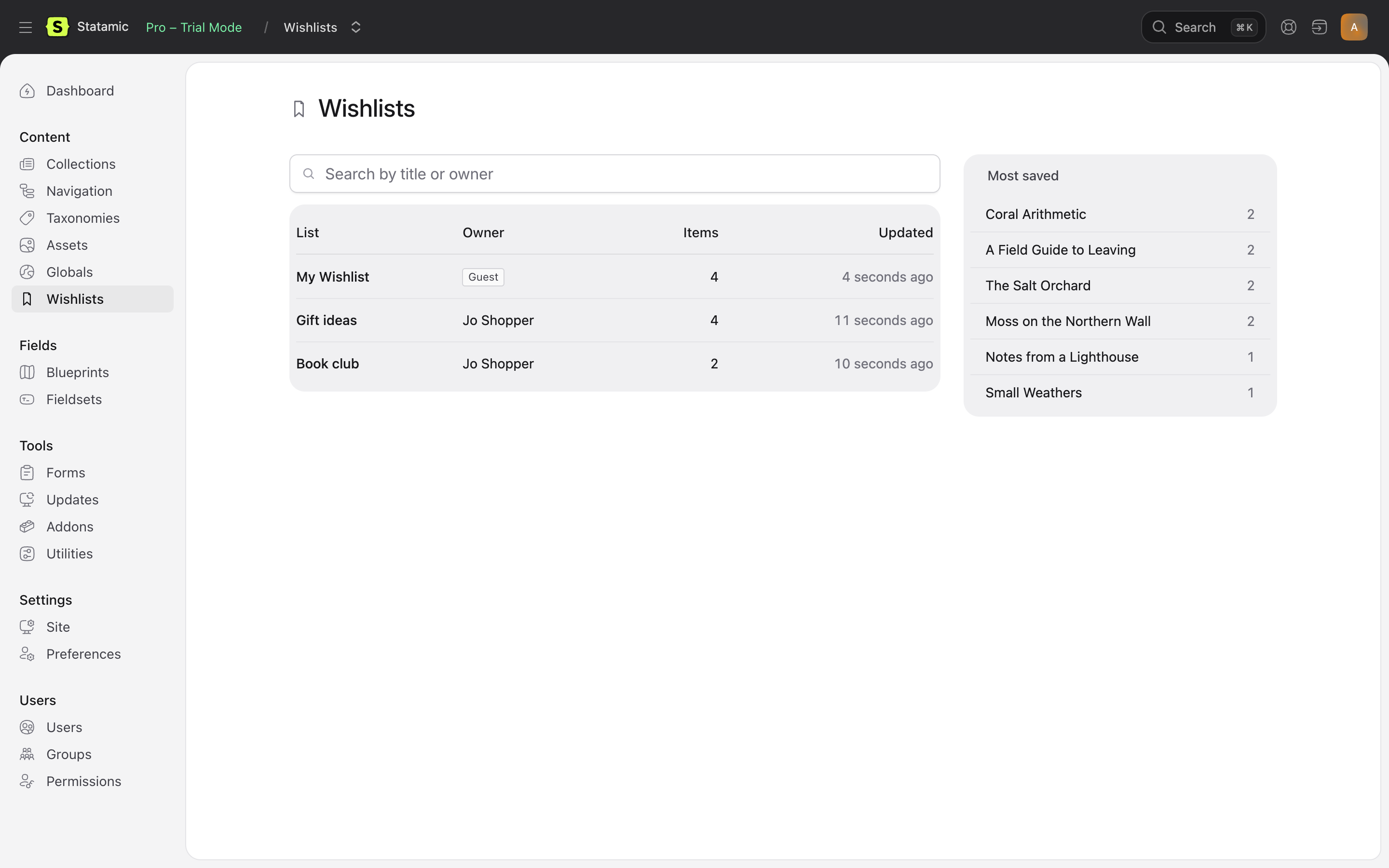Click the Wishlists breadcrumb label
Image resolution: width=1389 pixels, height=868 pixels.
coord(311,27)
